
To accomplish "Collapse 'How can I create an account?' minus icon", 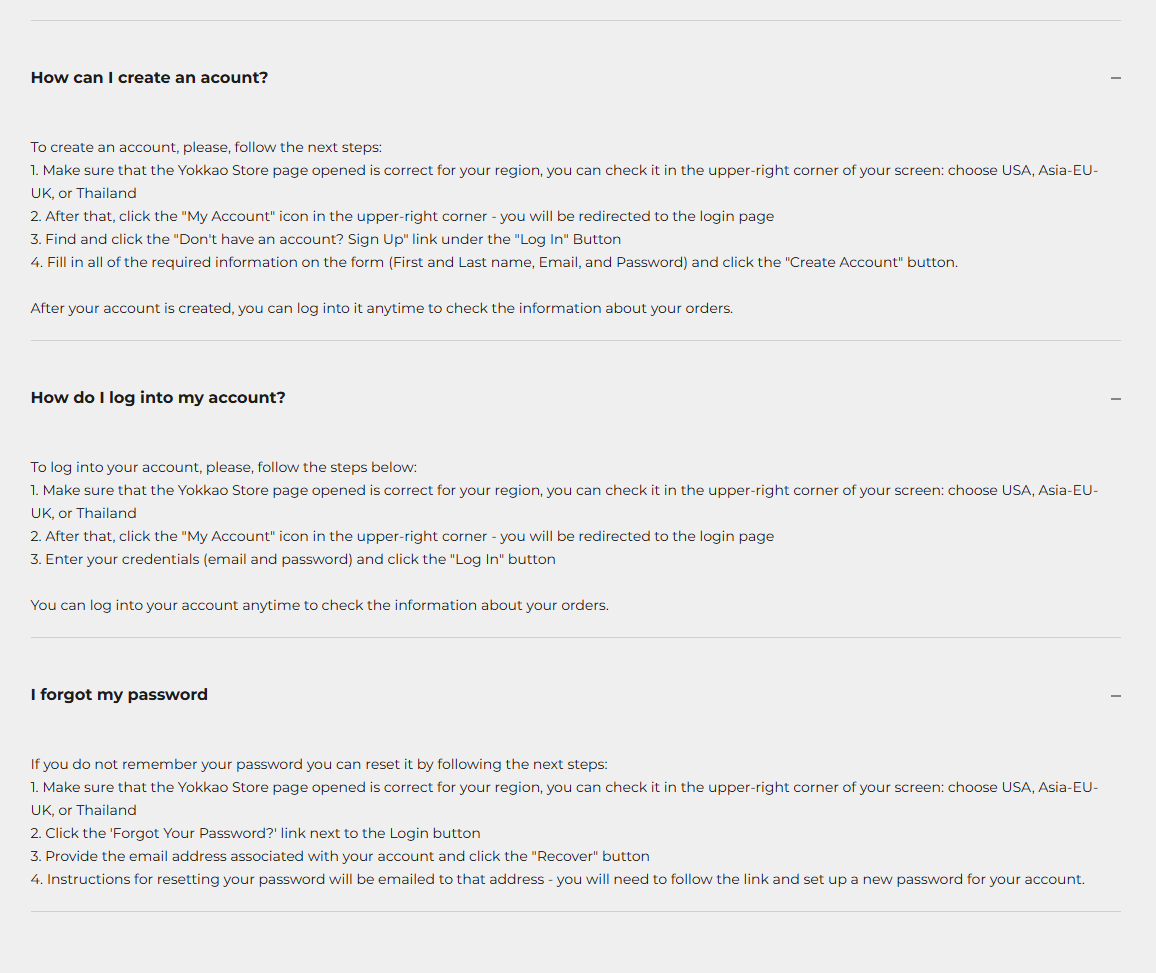I will click(1115, 78).
